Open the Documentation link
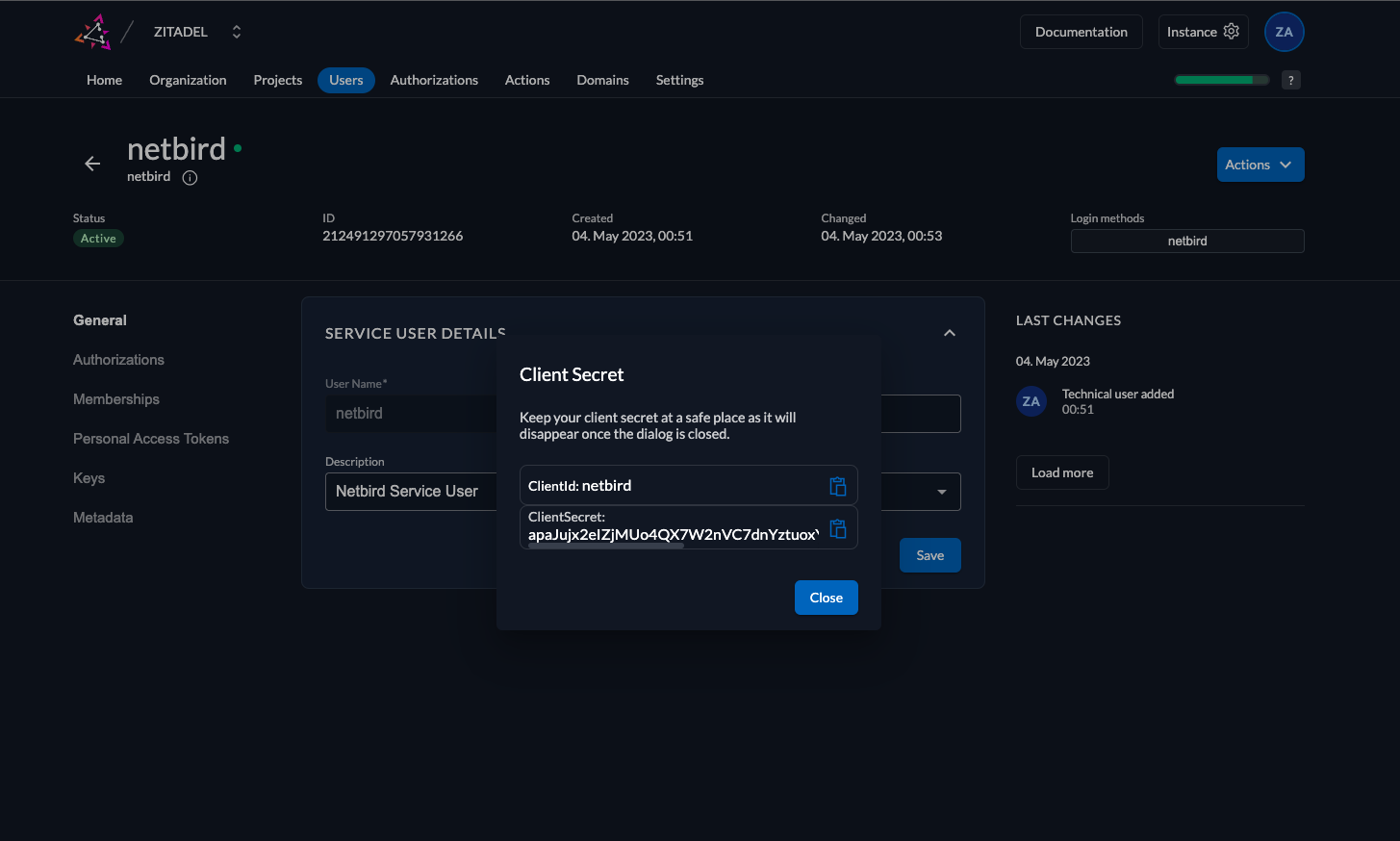 click(1081, 32)
